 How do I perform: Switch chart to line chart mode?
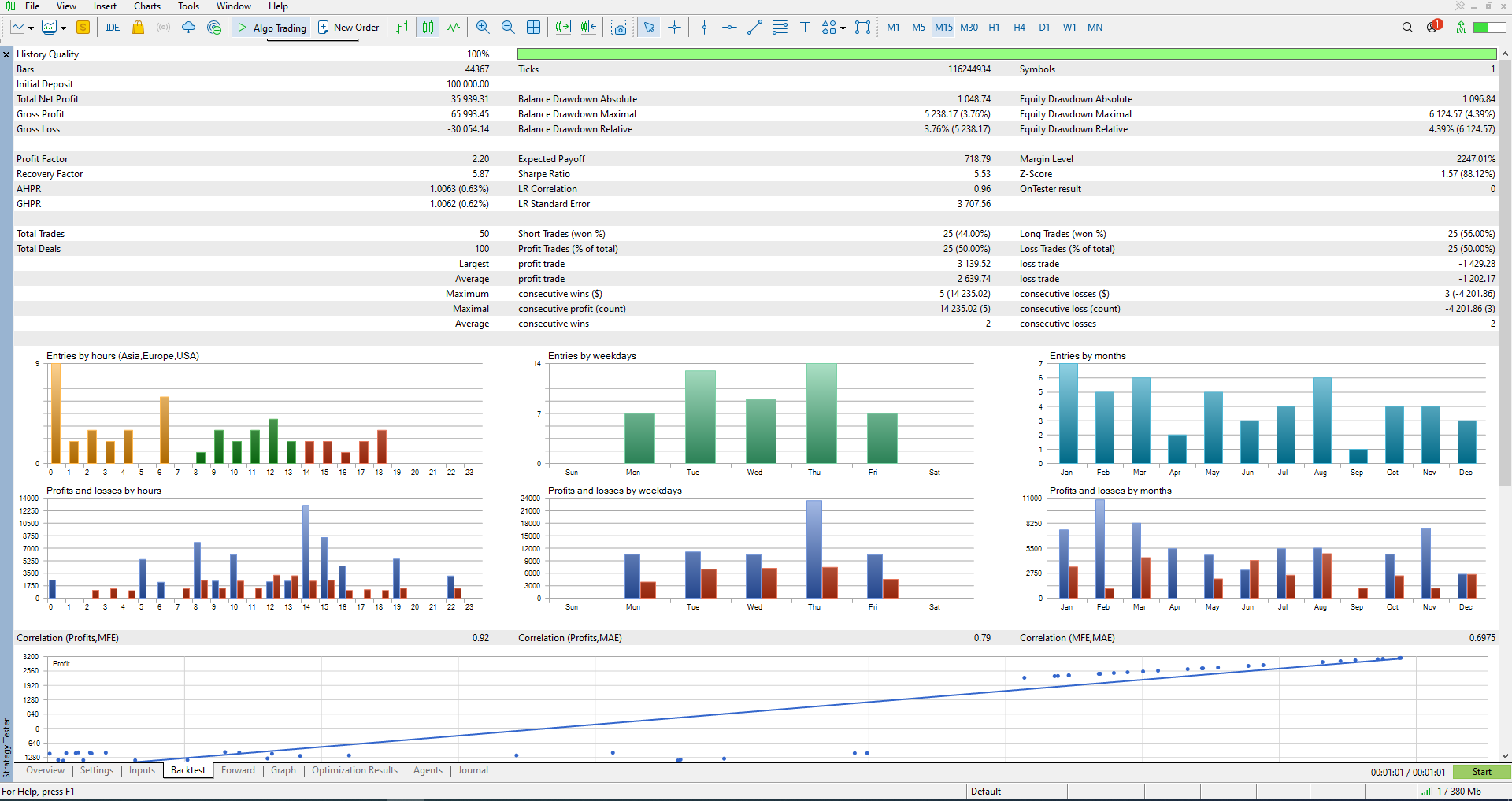point(453,28)
